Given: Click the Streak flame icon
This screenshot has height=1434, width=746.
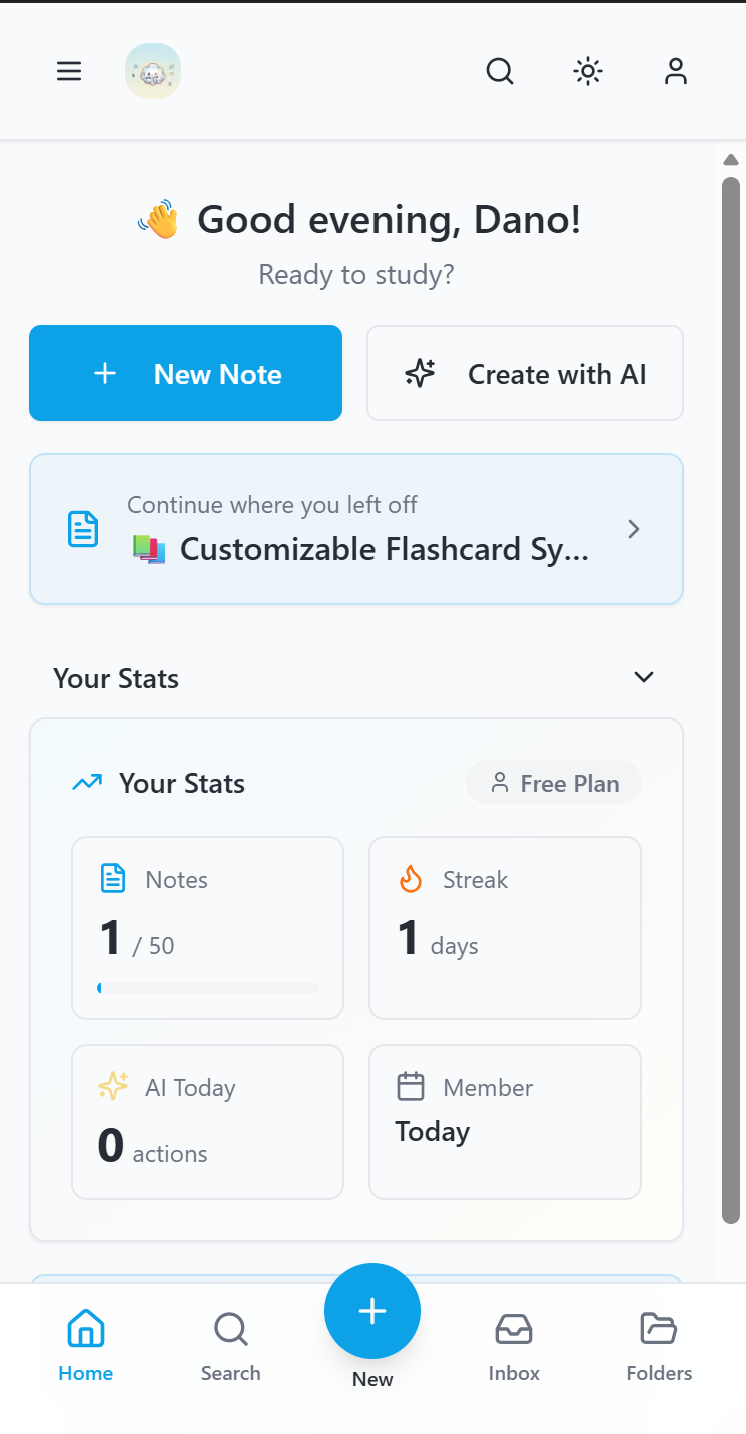Looking at the screenshot, I should [411, 879].
